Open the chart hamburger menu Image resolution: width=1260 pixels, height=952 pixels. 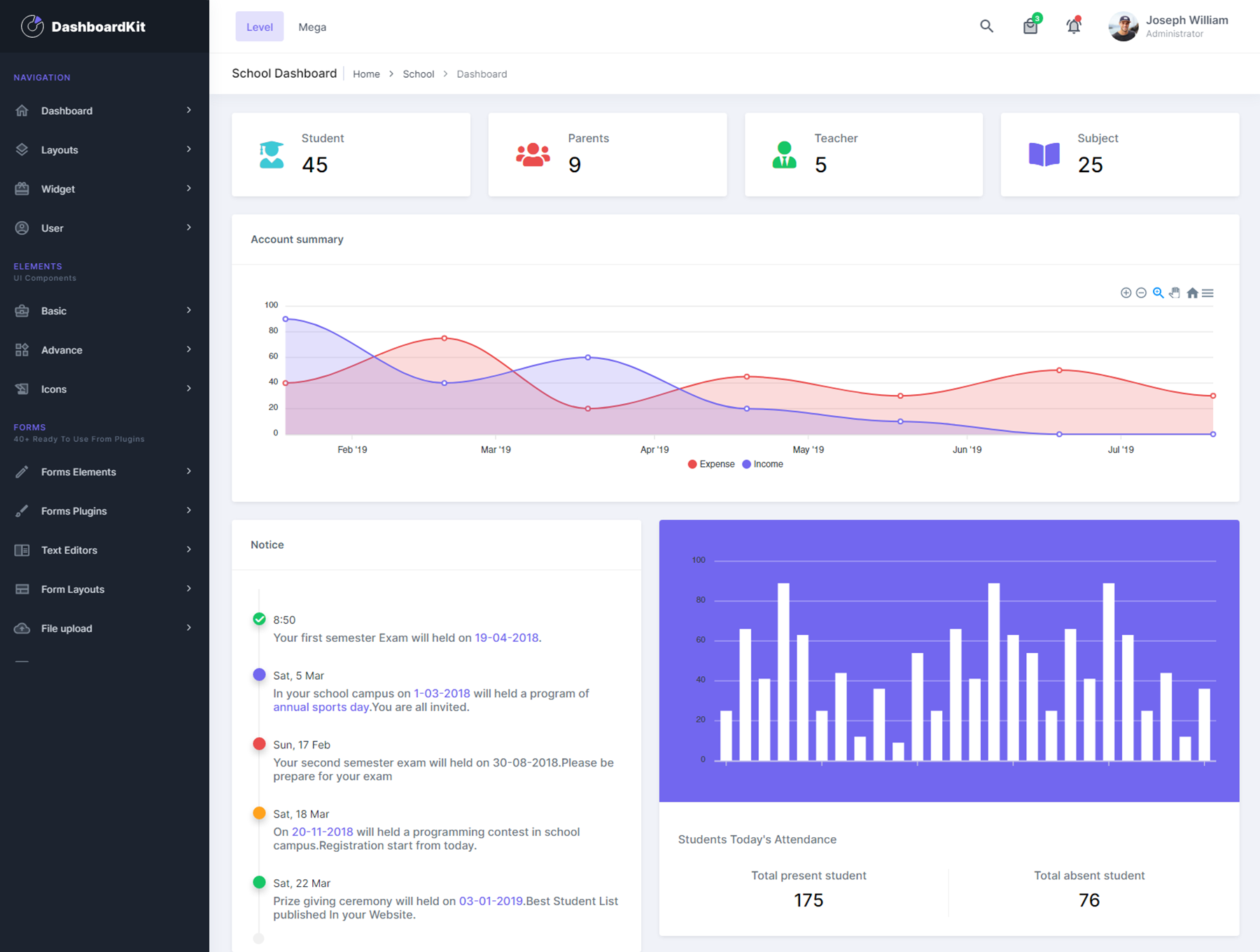(1208, 293)
